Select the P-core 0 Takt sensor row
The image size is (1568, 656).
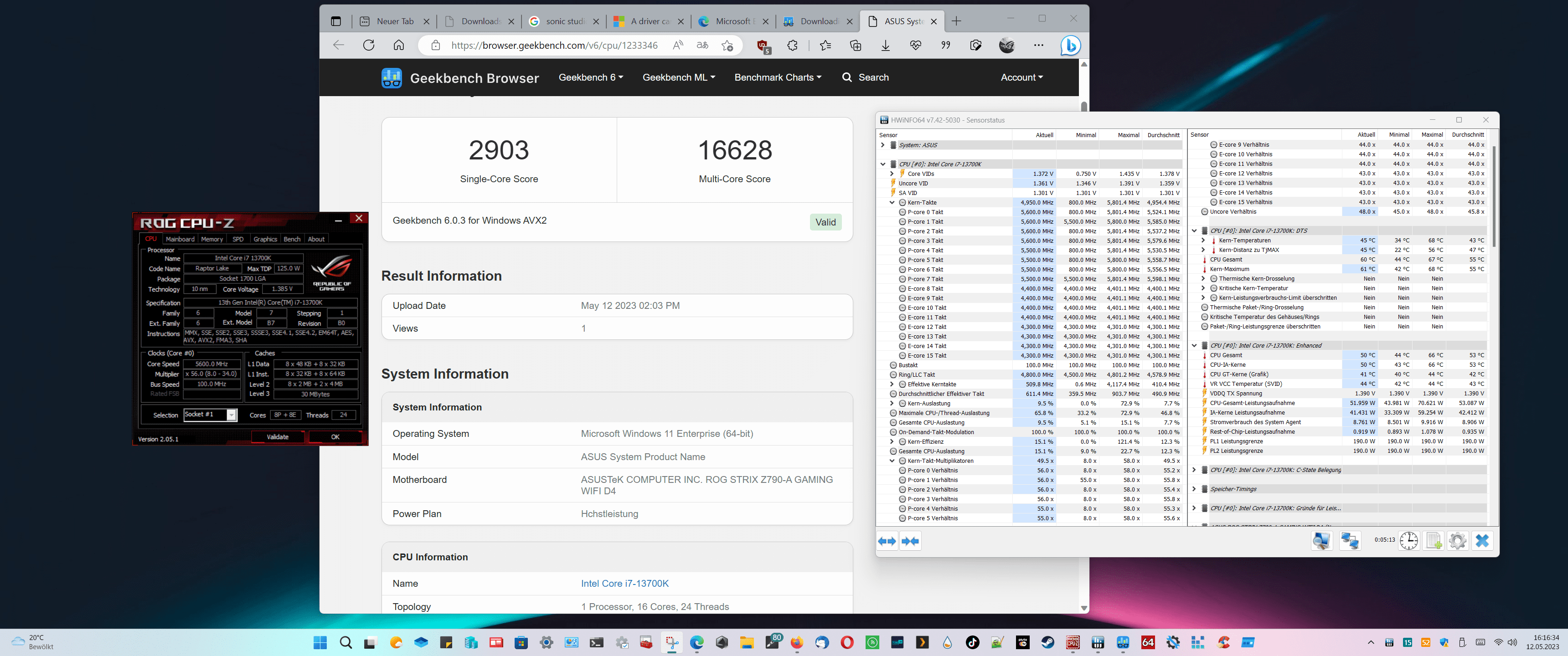tap(1029, 212)
